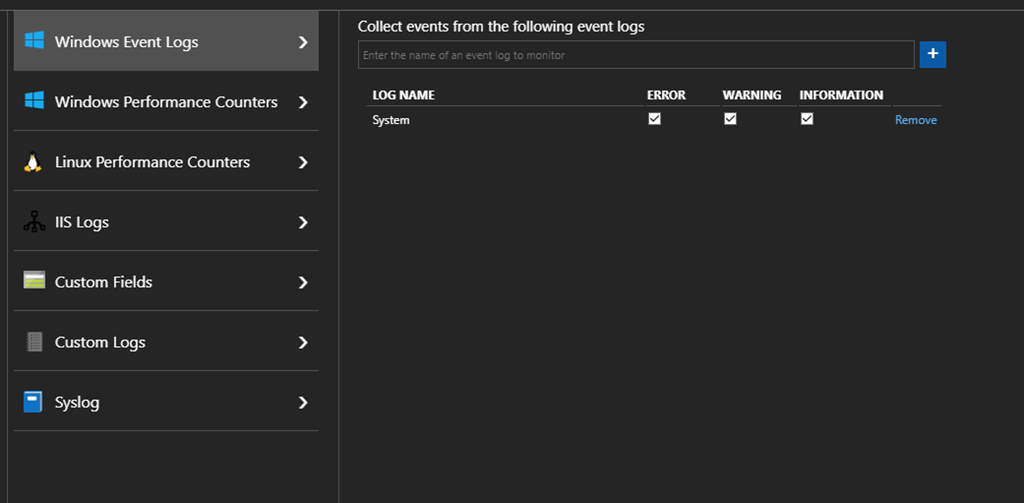Open the Custom Fields section
Viewport: 1024px width, 503px height.
(104, 282)
